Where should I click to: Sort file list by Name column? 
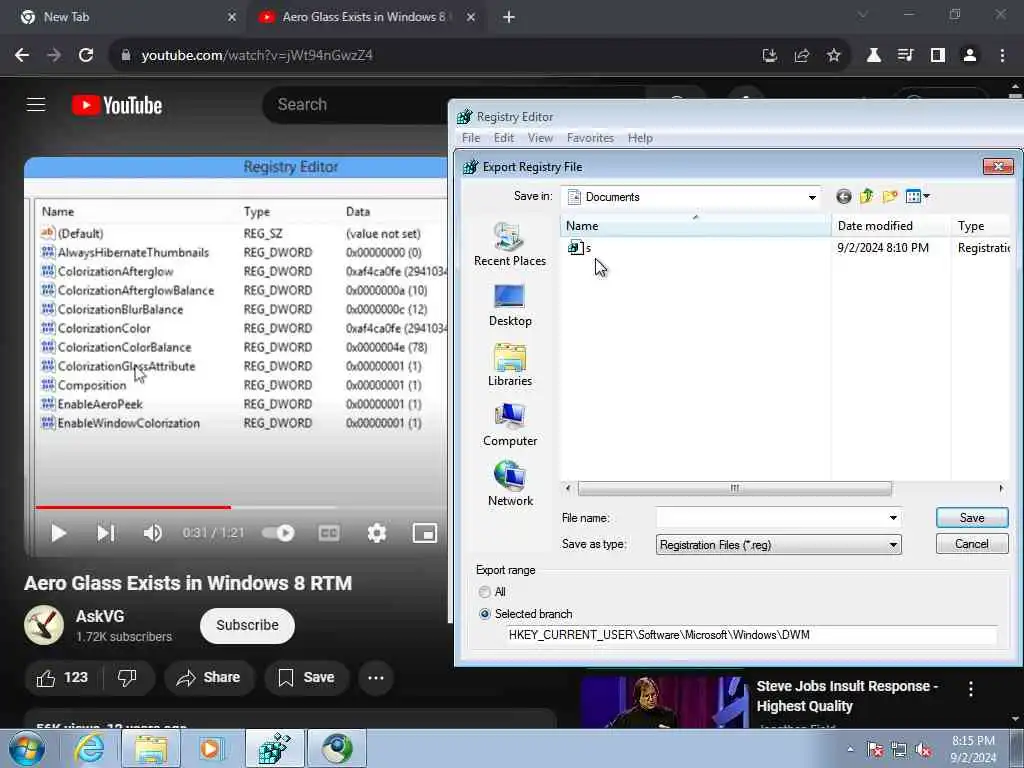[696, 226]
